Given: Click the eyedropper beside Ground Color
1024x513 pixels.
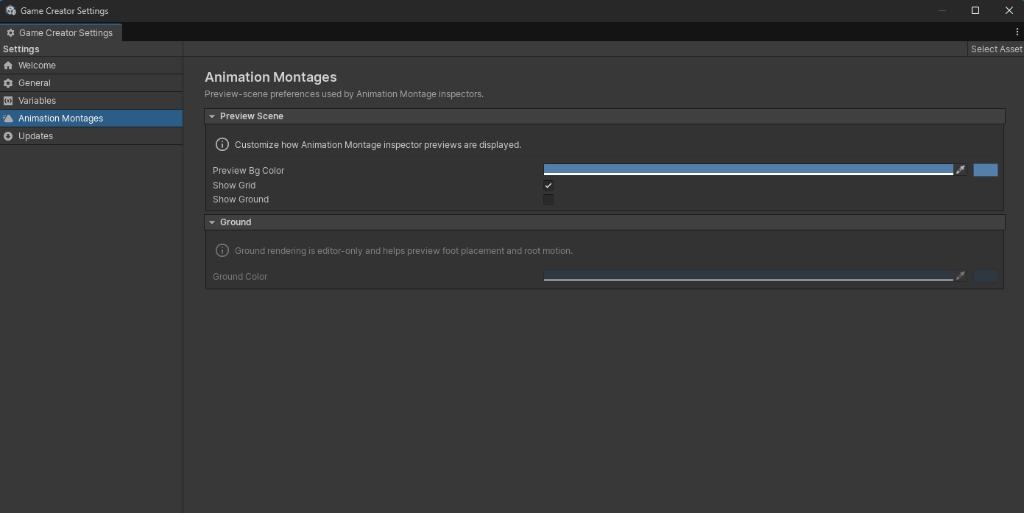Looking at the screenshot, I should pos(960,276).
